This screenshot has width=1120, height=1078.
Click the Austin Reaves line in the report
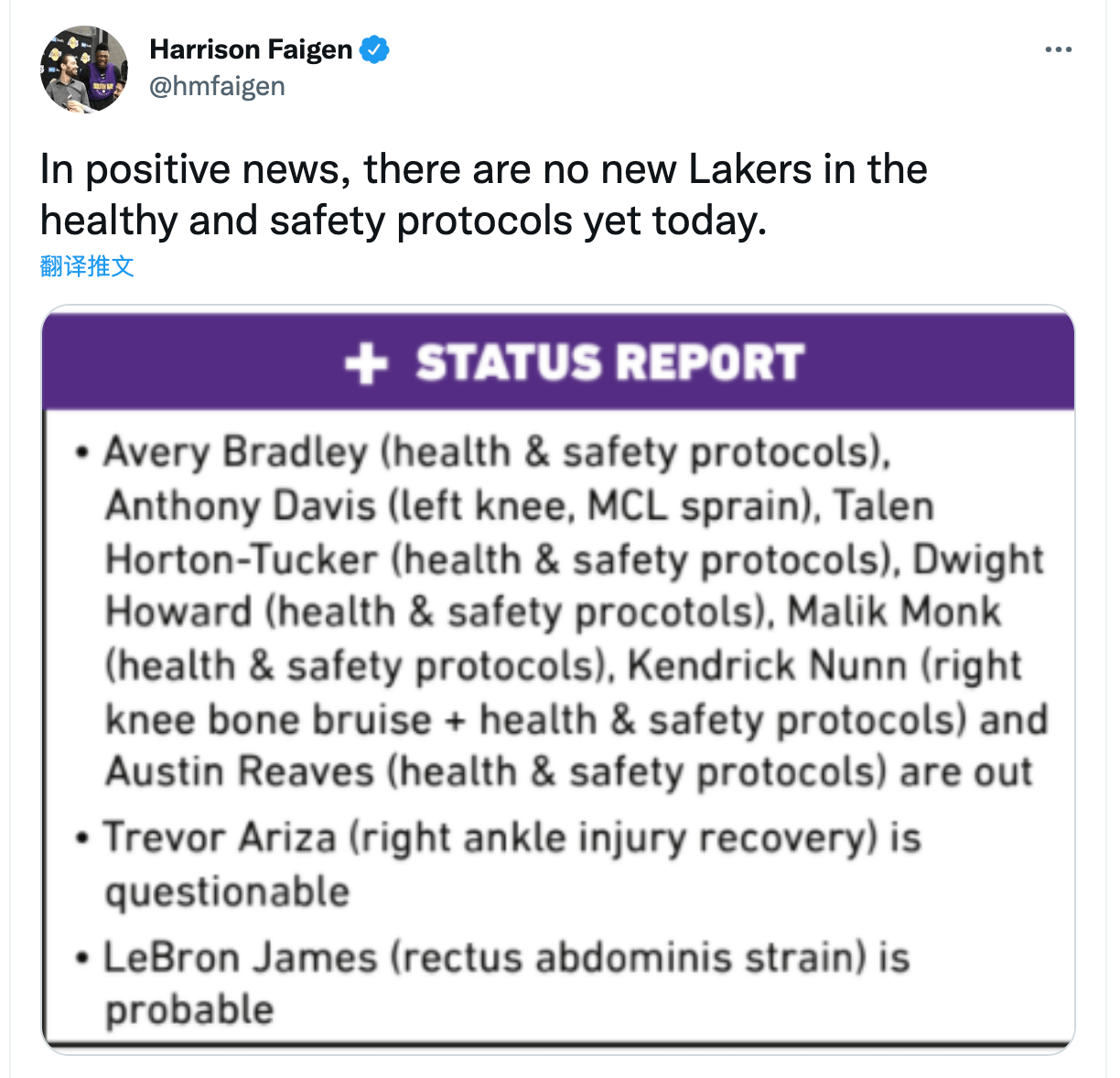pyautogui.click(x=568, y=771)
